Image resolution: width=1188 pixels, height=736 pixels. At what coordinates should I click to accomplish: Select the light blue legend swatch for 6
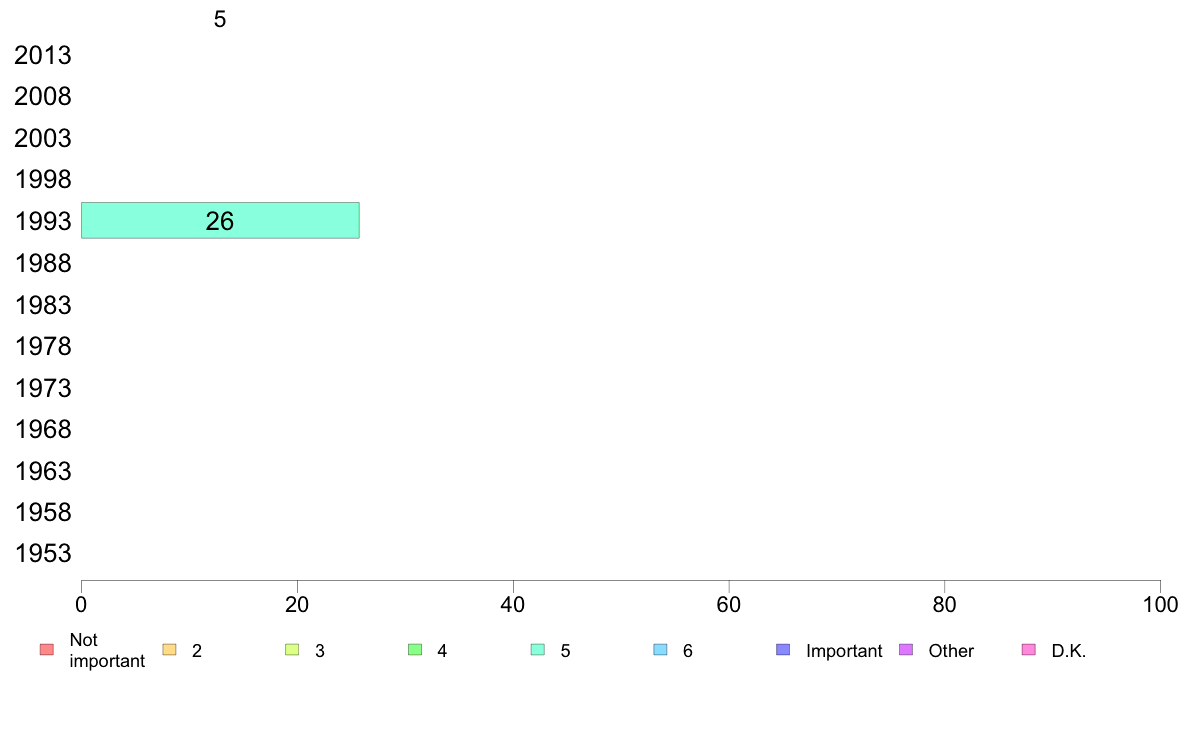pyautogui.click(x=660, y=650)
